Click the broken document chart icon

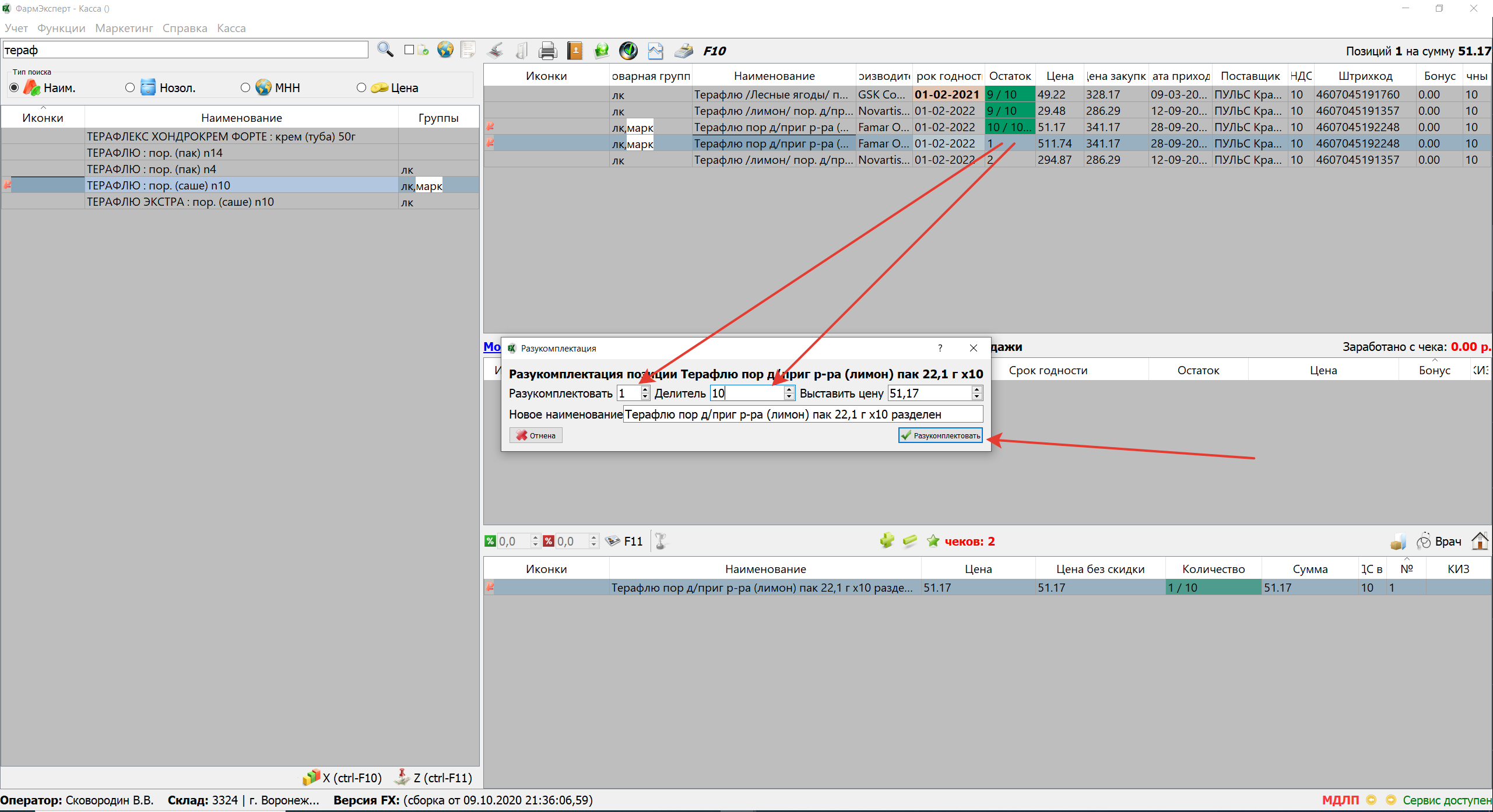tap(655, 51)
